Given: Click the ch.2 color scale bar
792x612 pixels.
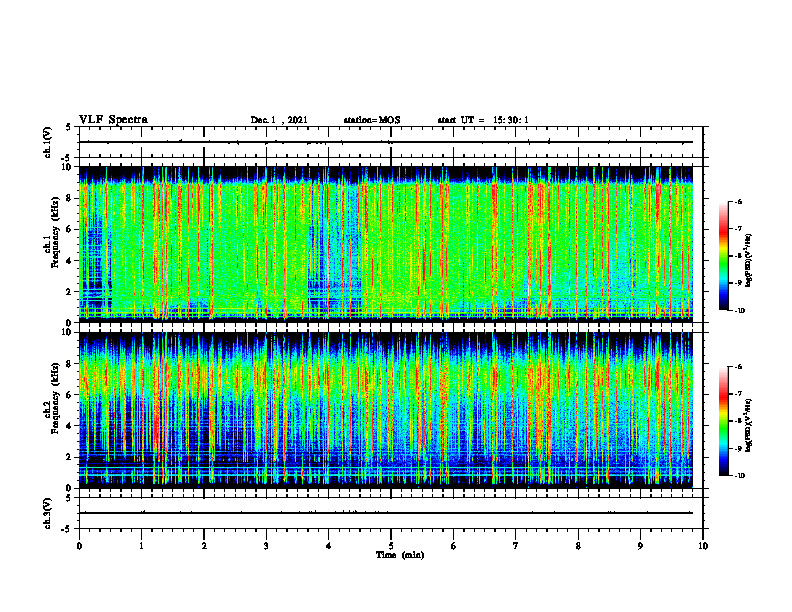Looking at the screenshot, I should (x=723, y=421).
